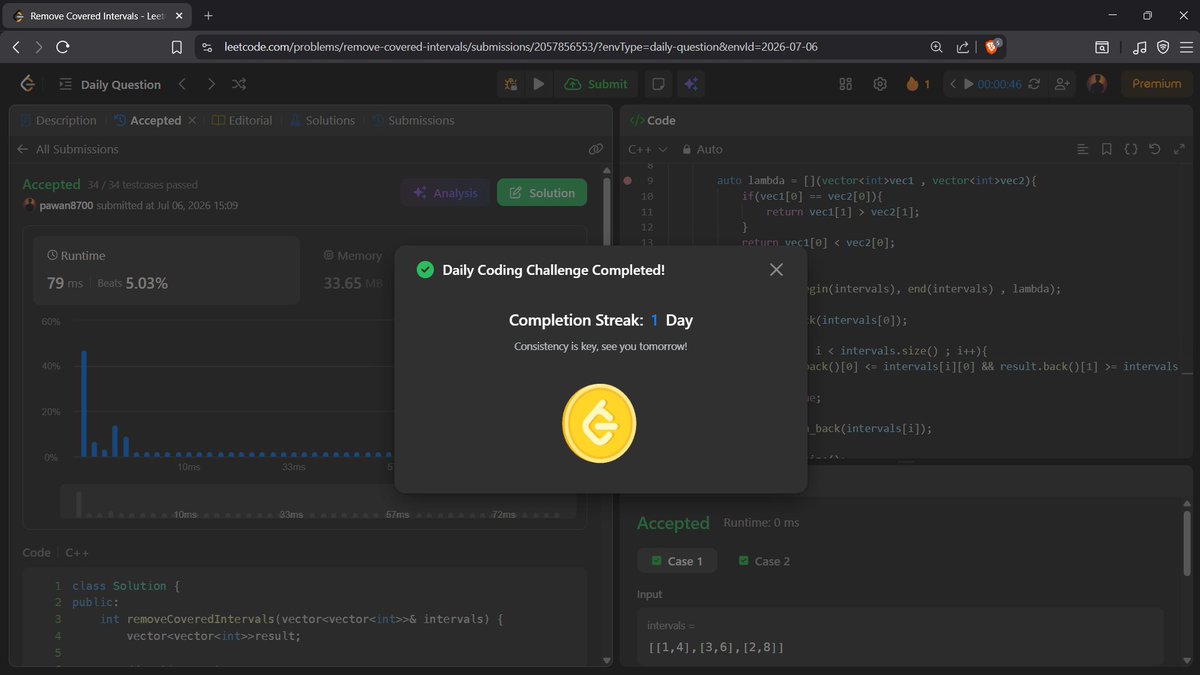Open the Submissions tab
This screenshot has width=1200, height=675.
[413, 120]
